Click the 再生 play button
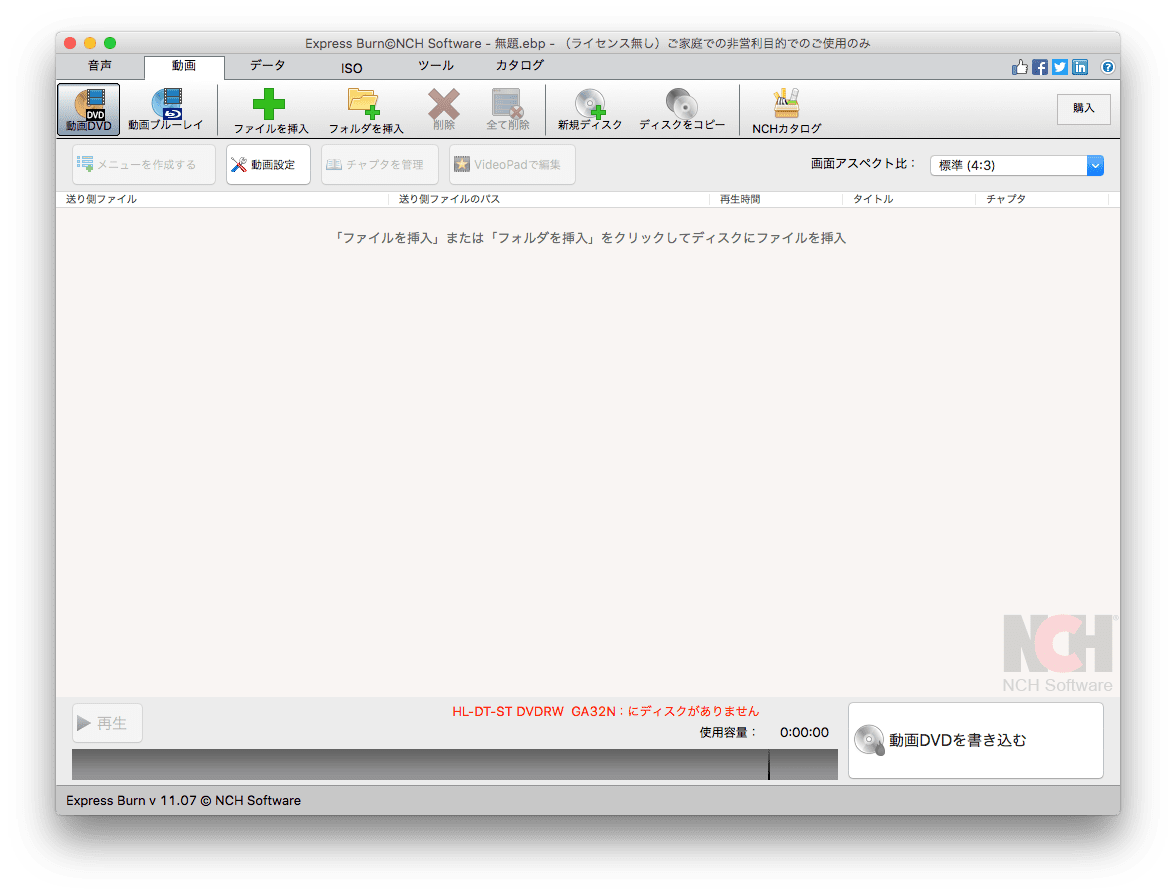Viewport: 1176px width, 895px height. click(x=107, y=723)
